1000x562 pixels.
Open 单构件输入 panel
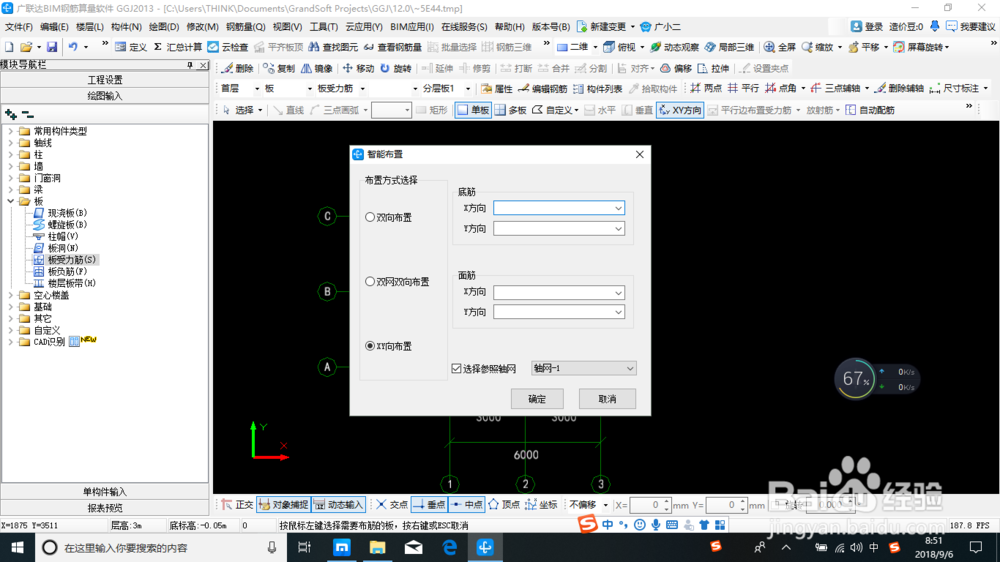[105, 492]
